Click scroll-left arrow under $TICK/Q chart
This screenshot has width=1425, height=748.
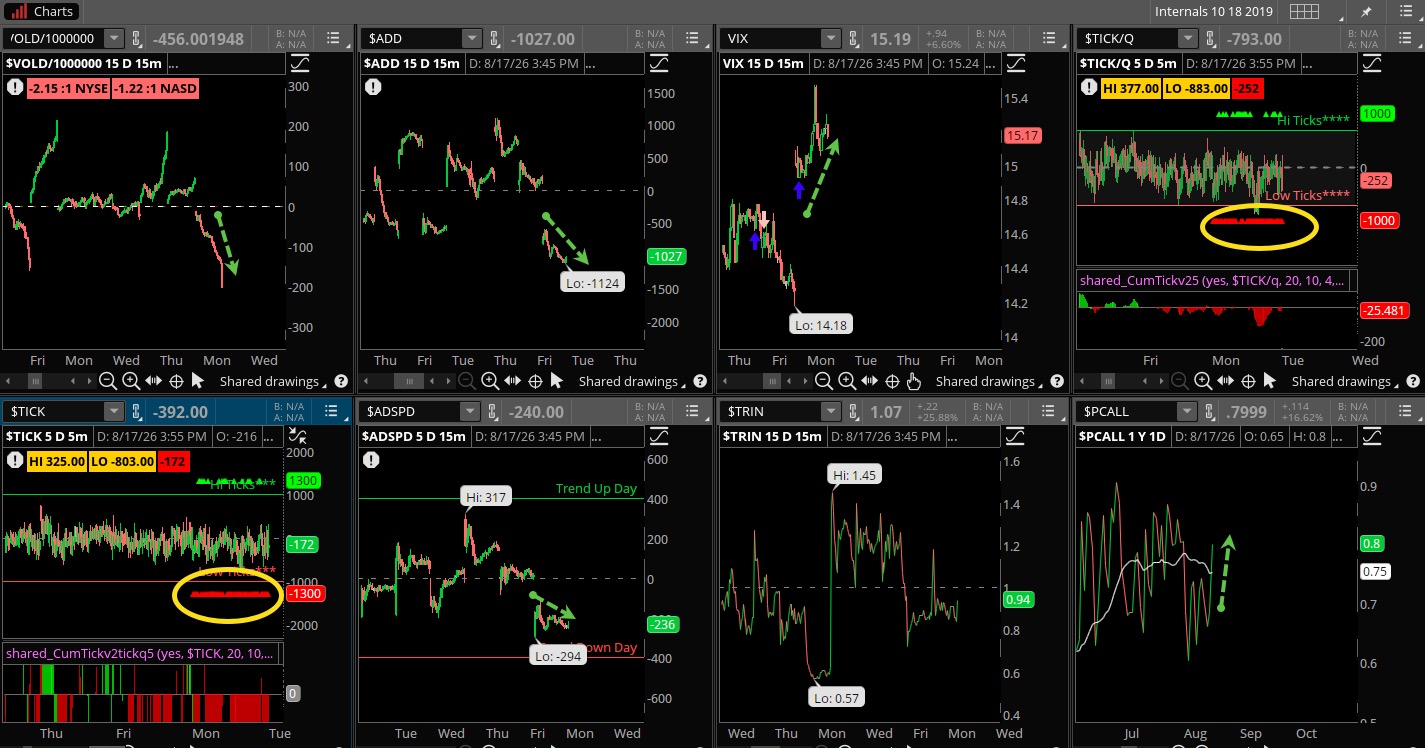click(x=1080, y=381)
